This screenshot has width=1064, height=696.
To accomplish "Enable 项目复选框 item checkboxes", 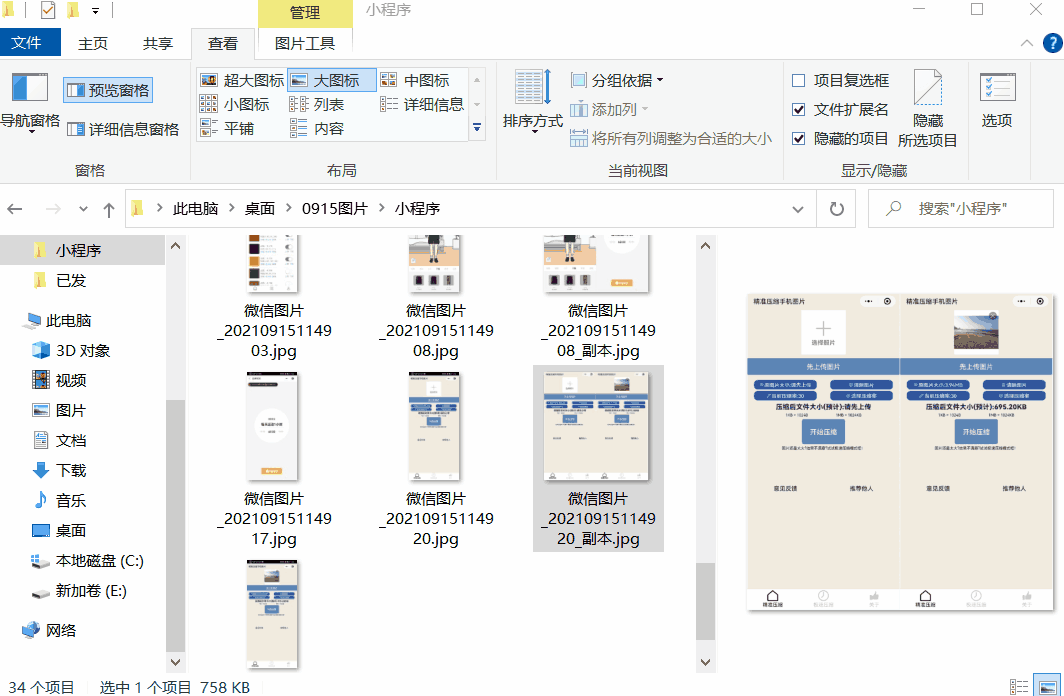I will point(798,80).
